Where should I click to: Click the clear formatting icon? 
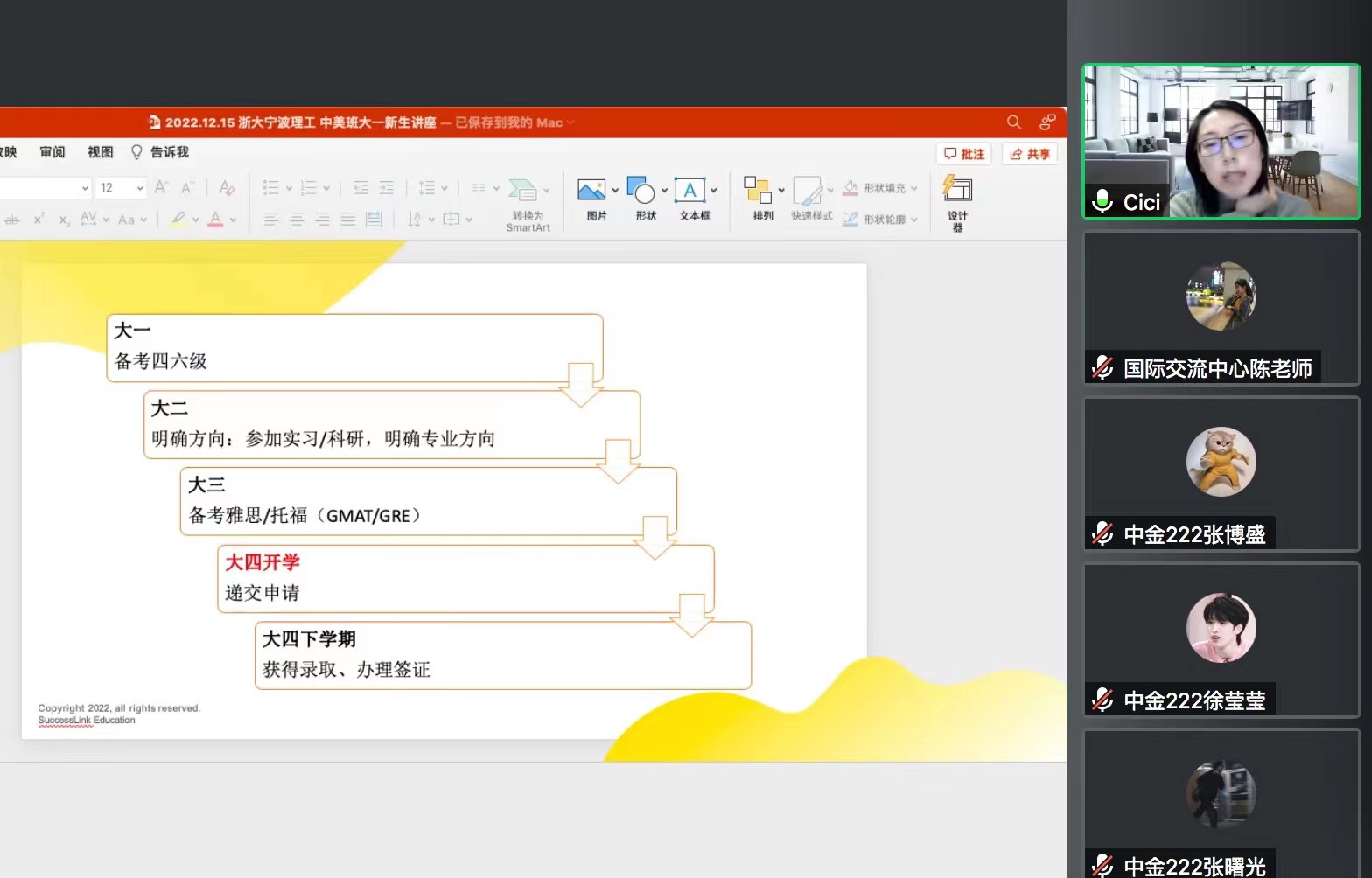point(227,187)
